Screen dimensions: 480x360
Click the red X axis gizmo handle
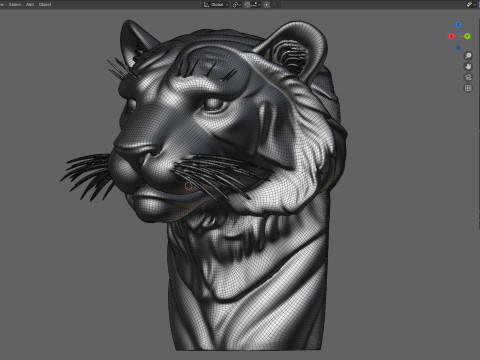point(451,36)
